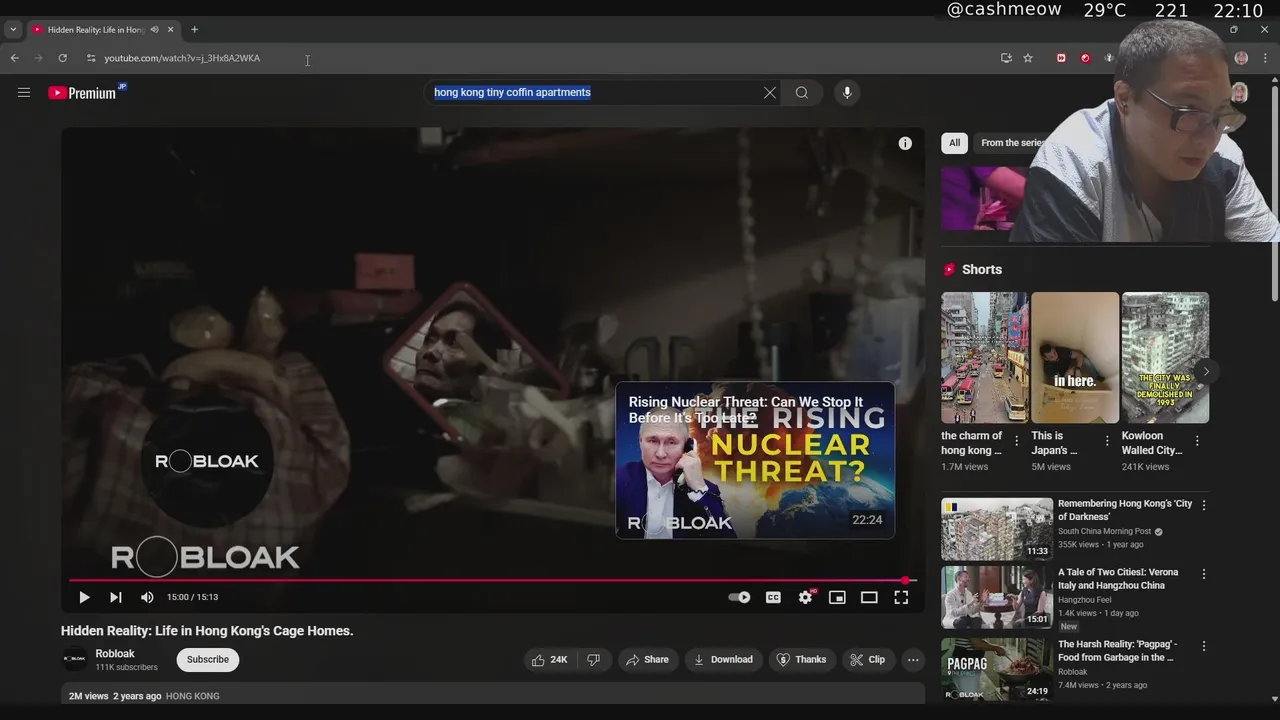Open 'the charm of hong kong' Short
Image resolution: width=1280 pixels, height=720 pixels.
(984, 358)
